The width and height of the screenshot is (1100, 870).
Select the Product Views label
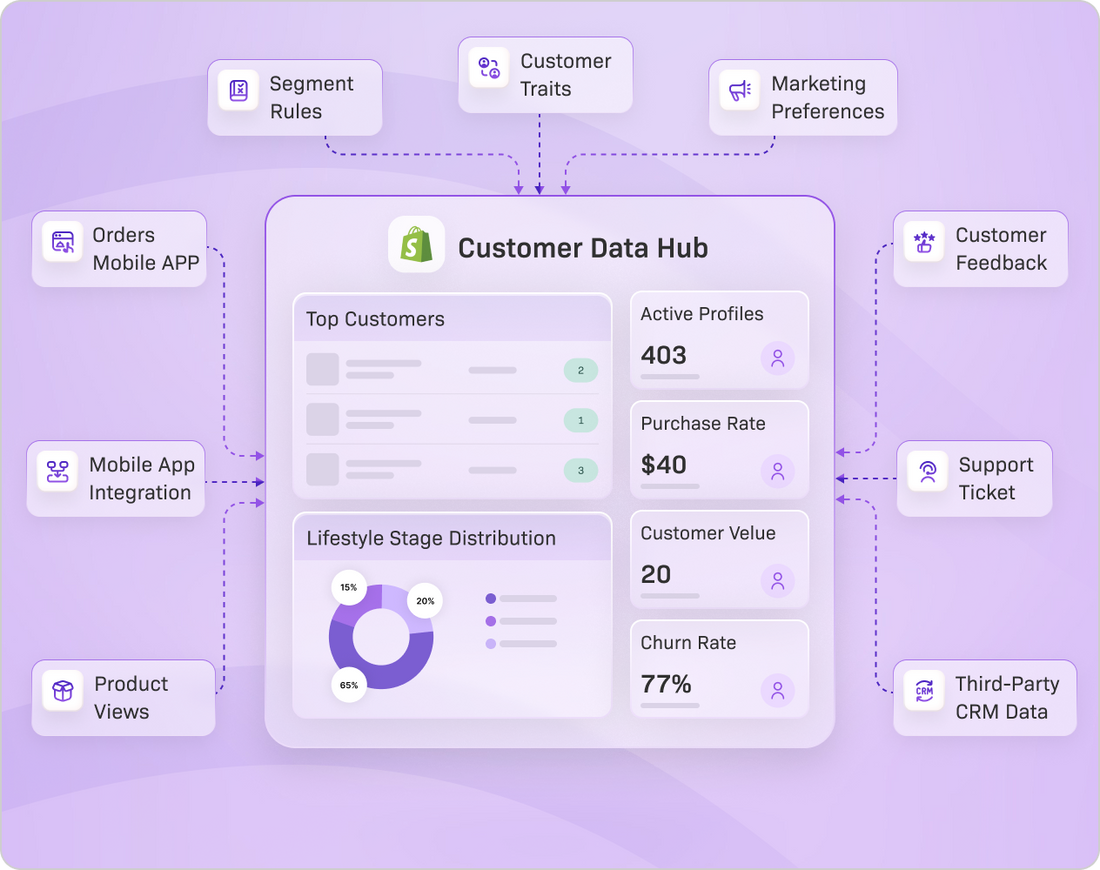(131, 698)
